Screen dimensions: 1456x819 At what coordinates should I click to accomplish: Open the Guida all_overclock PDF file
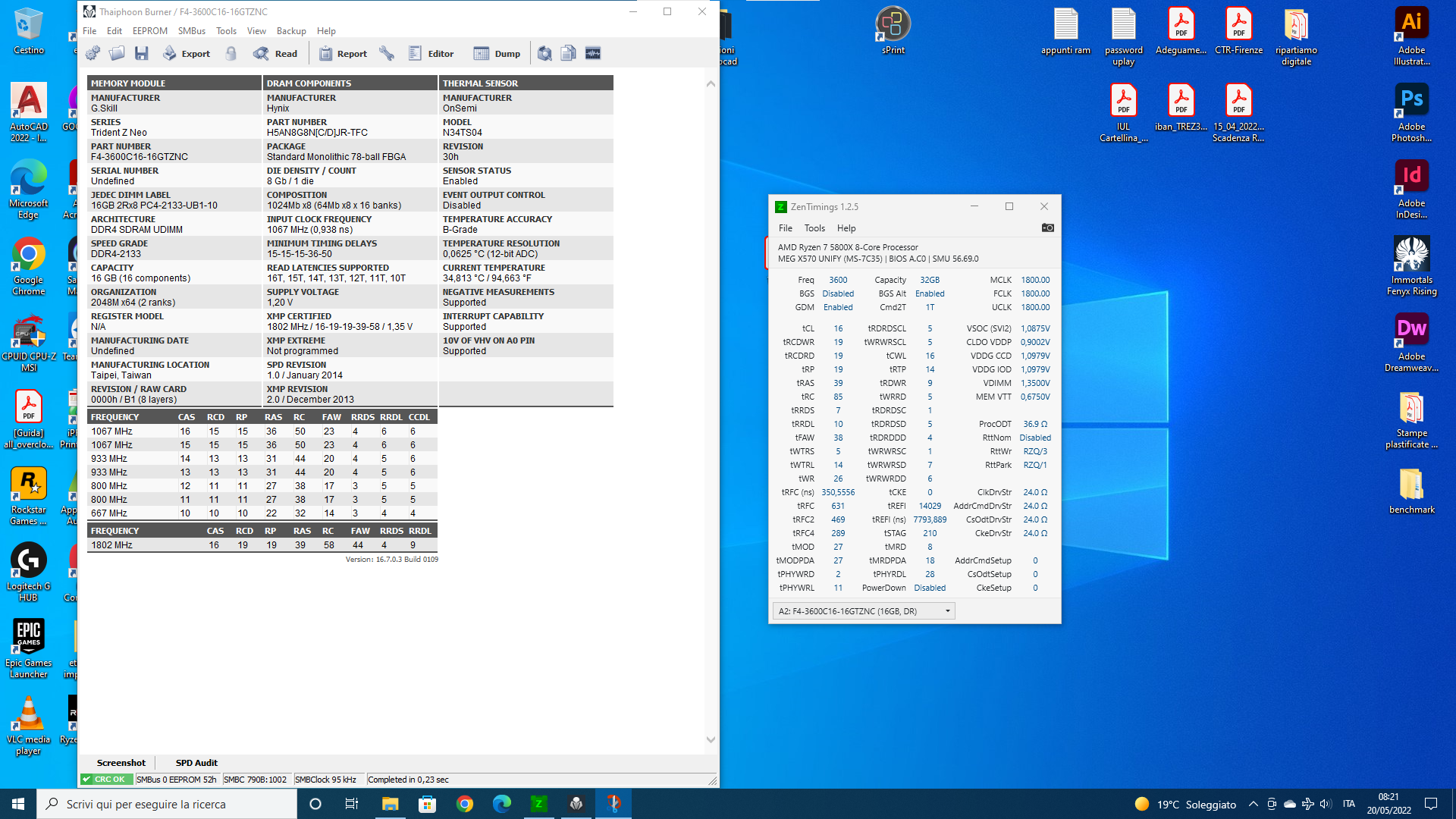click(x=29, y=419)
